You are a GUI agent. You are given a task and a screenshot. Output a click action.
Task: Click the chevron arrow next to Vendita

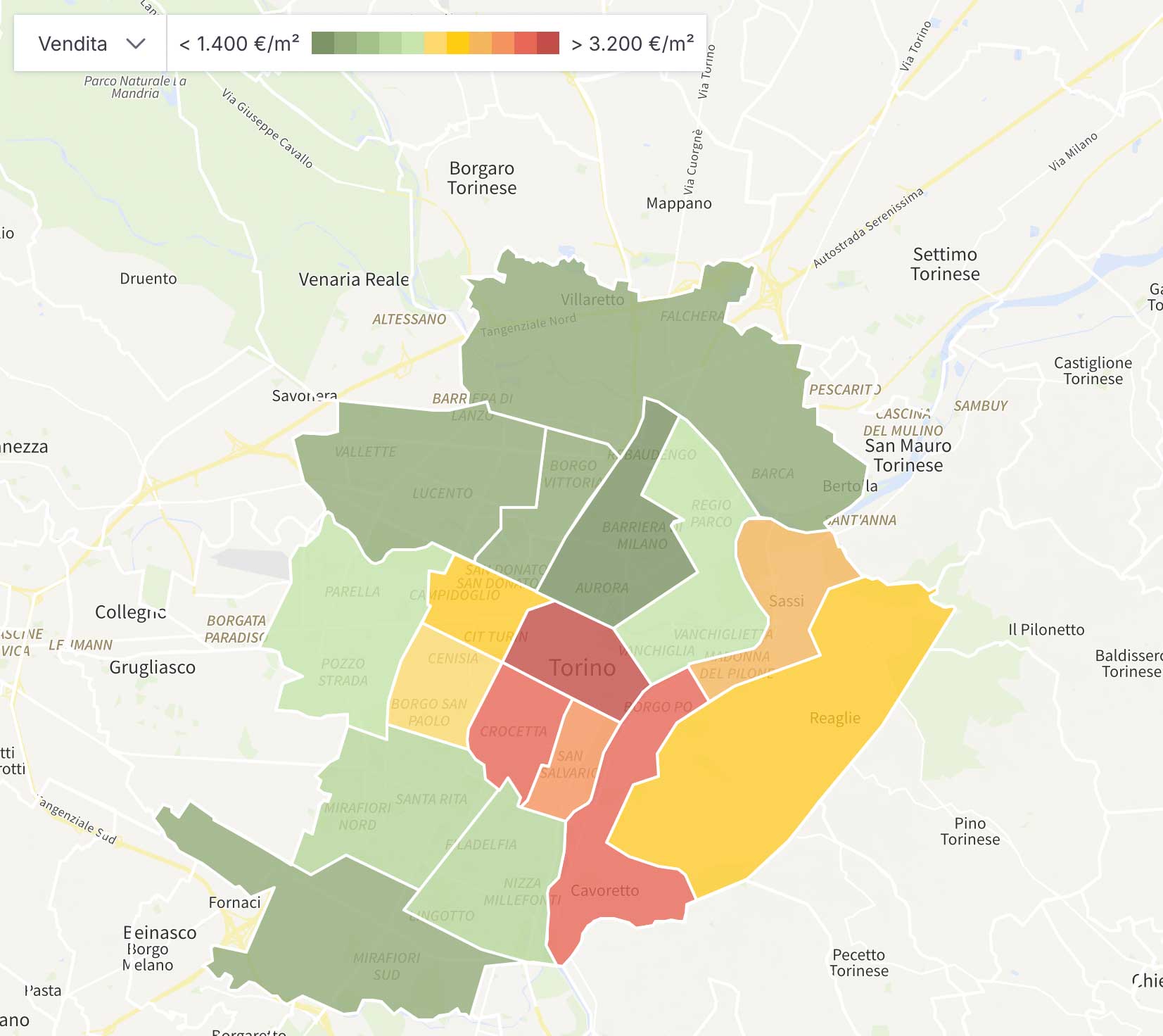coord(135,44)
